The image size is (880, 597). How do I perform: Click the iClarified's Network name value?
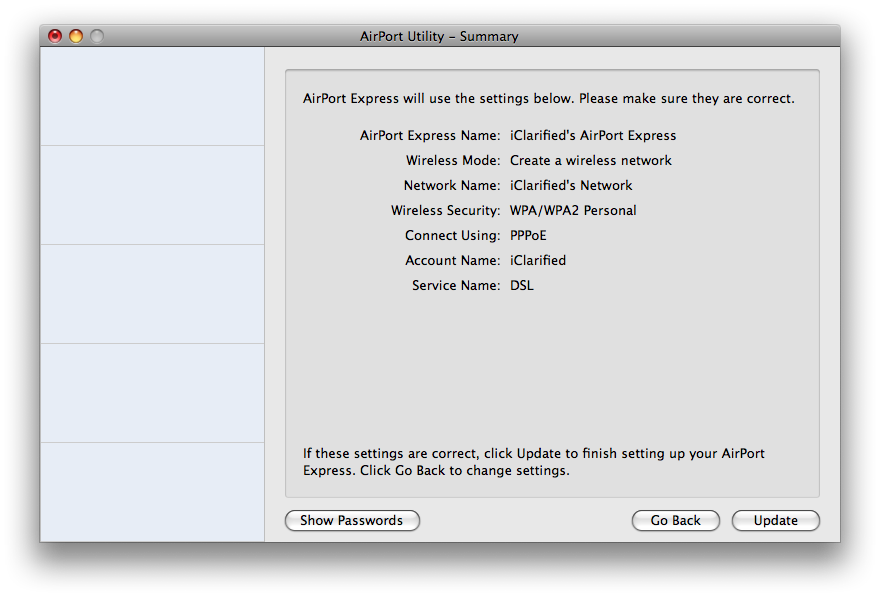click(x=571, y=186)
